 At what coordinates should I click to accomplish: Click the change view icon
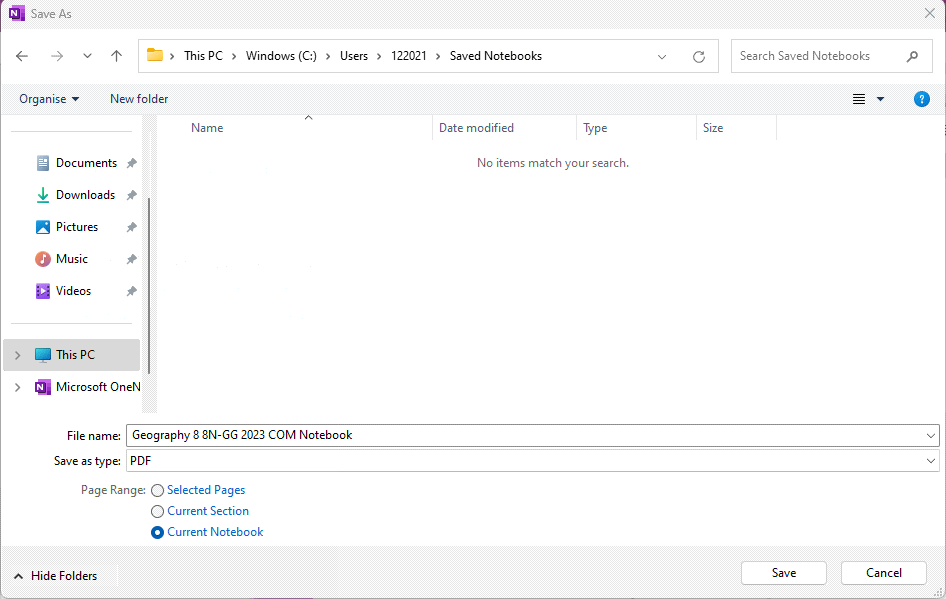coord(859,99)
